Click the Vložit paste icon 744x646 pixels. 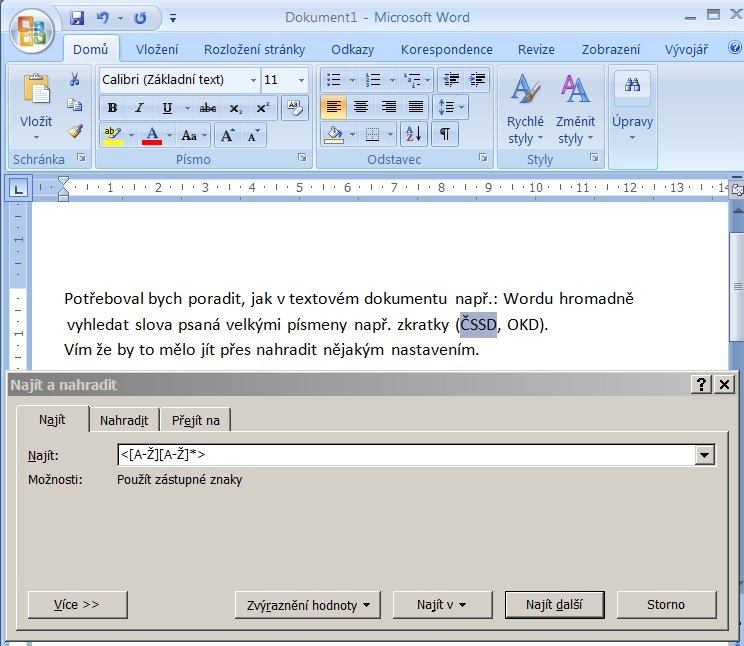point(36,88)
